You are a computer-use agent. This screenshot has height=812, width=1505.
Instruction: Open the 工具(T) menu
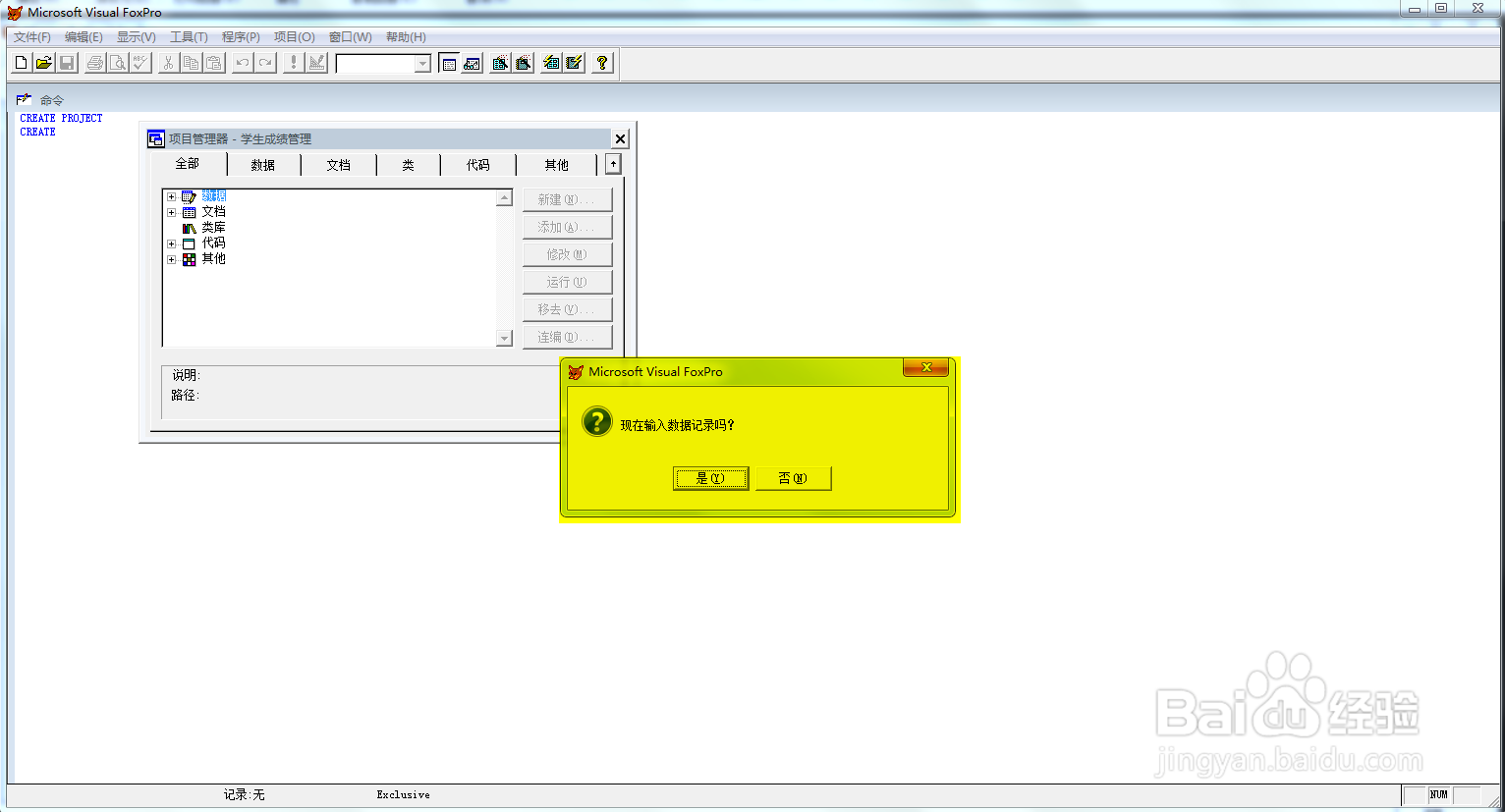189,37
